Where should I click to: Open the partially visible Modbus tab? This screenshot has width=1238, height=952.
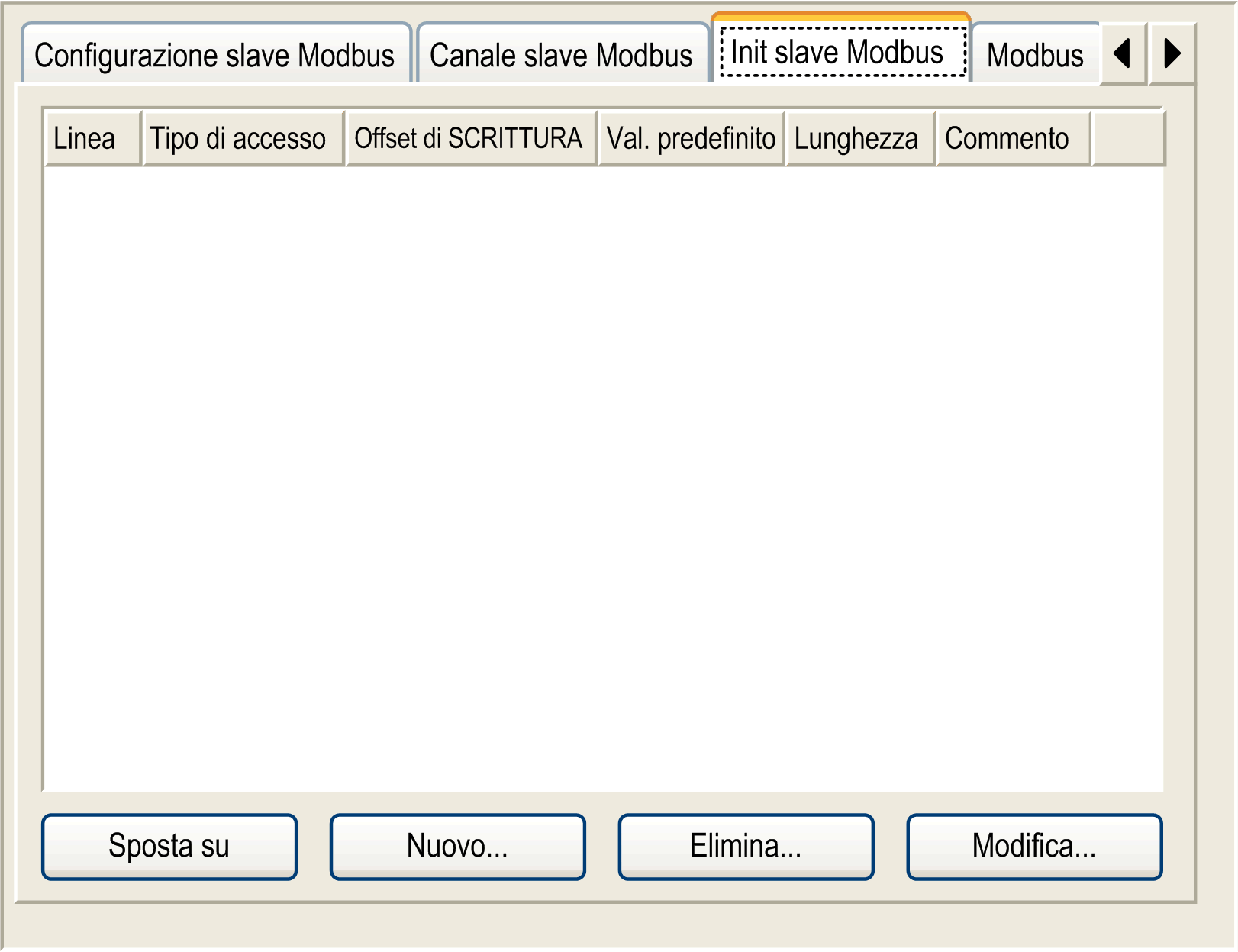(1036, 54)
